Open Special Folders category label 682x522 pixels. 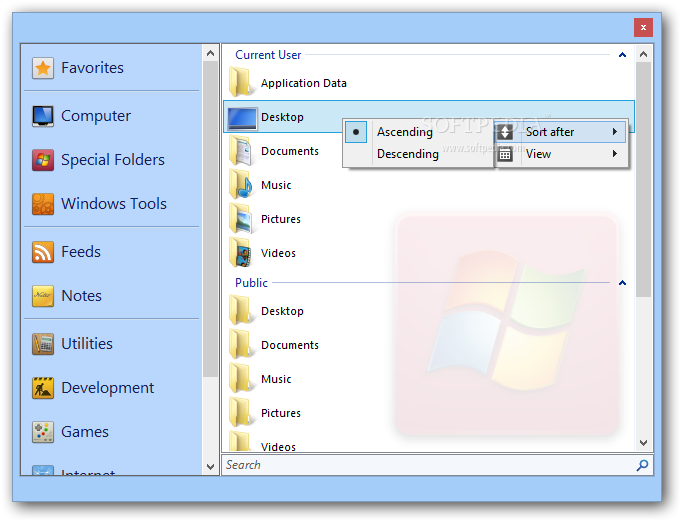coord(113,160)
